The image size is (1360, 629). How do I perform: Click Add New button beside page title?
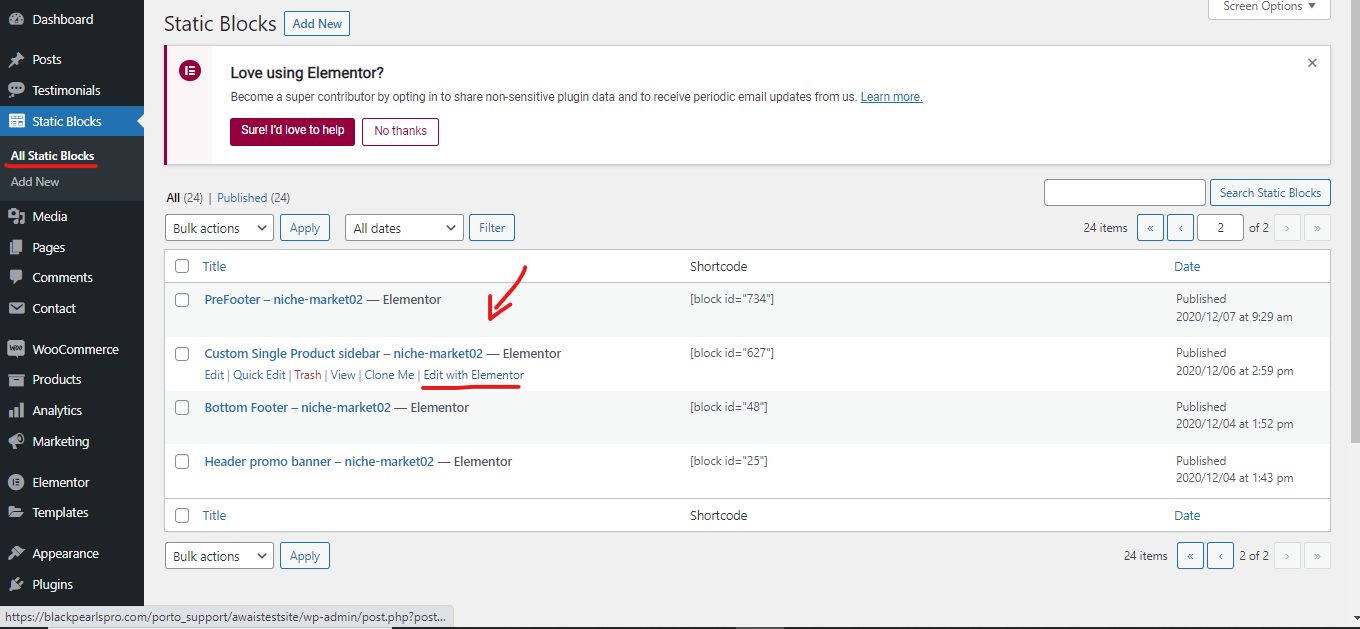[x=317, y=24]
